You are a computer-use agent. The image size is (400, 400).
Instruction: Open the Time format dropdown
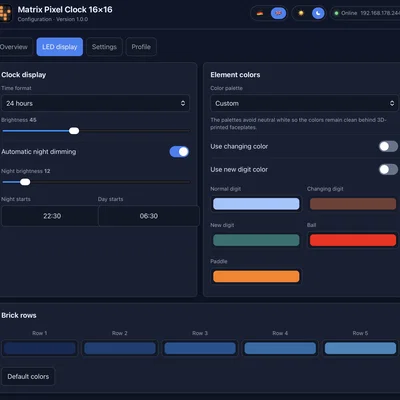(95, 103)
